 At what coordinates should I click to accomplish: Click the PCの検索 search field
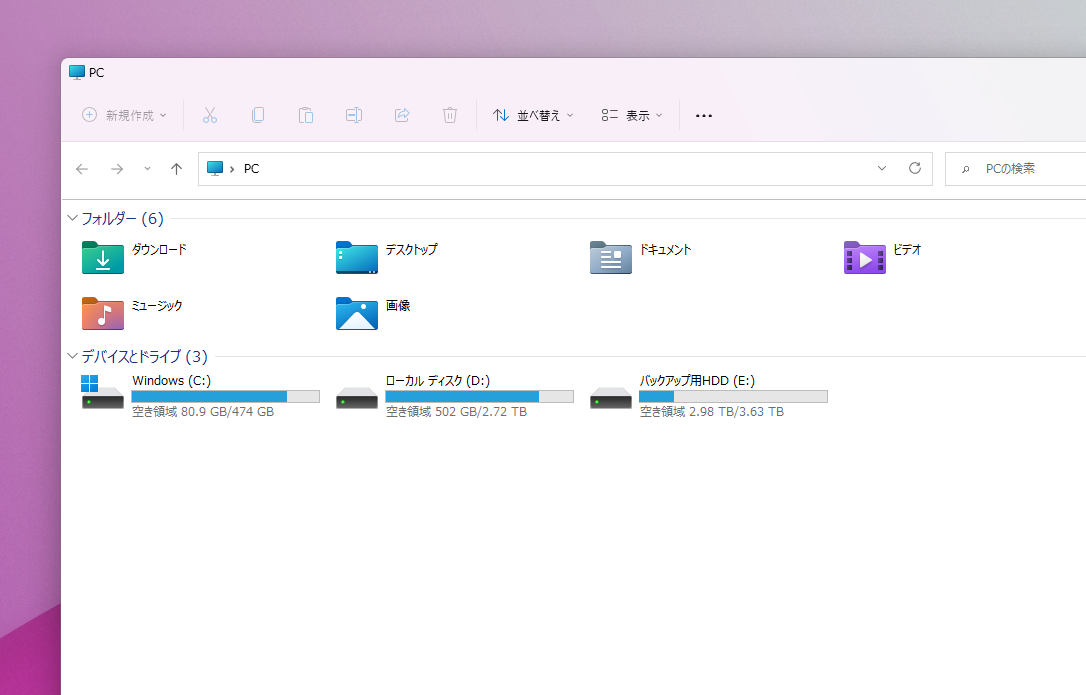1015,169
